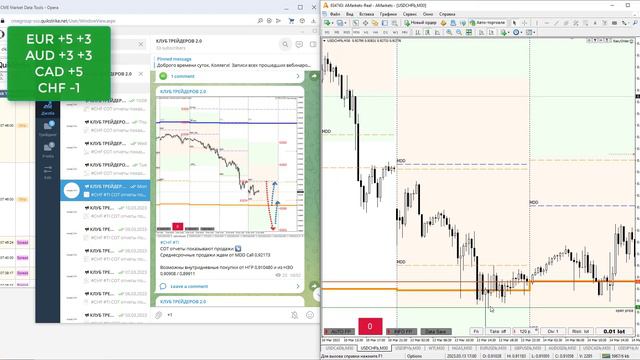The width and height of the screenshot is (640, 360).
Task: Toggle the Telegram side panel icon
Action: pyautogui.click(x=313, y=44)
